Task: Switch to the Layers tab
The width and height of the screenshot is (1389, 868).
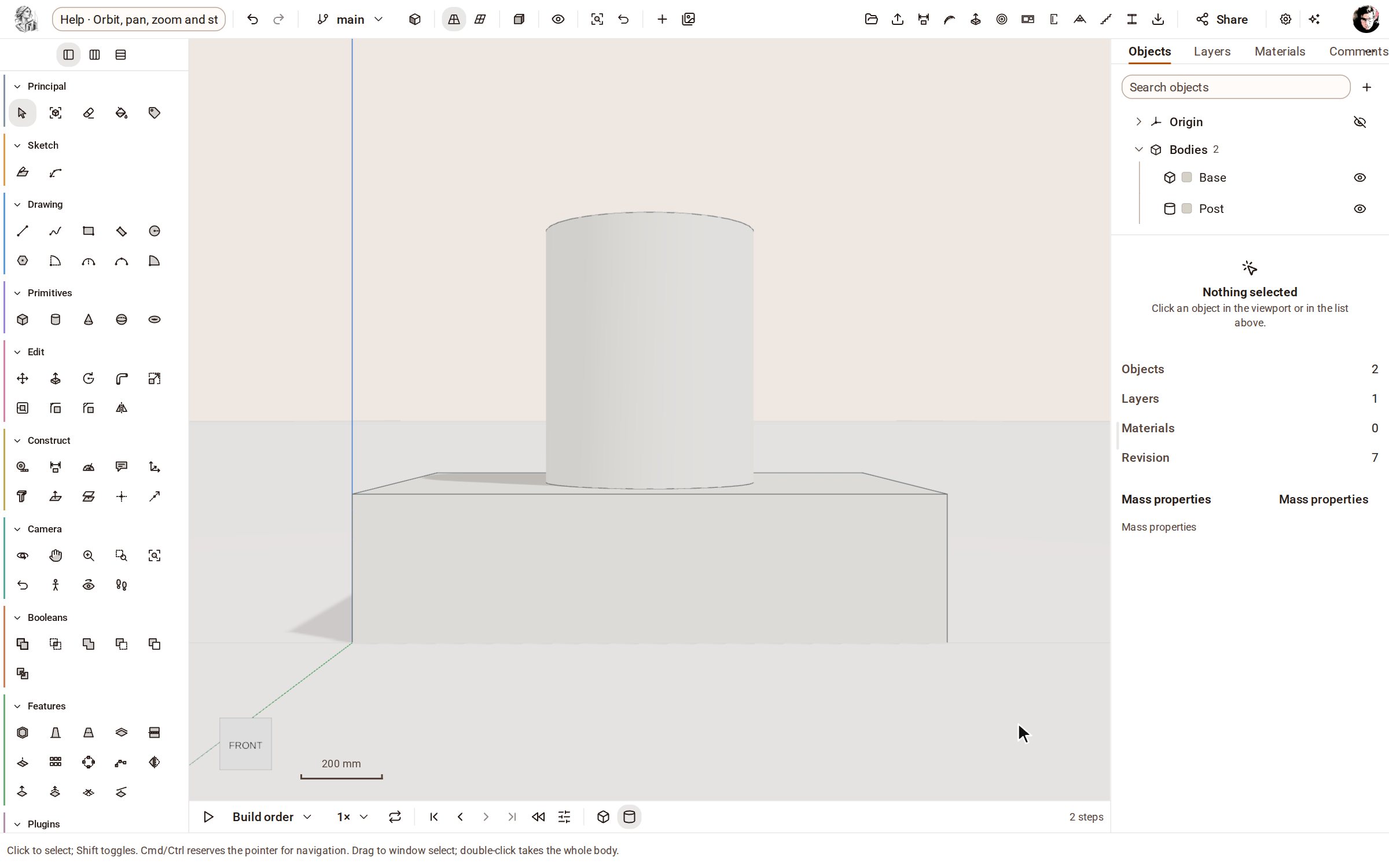Action: [x=1212, y=52]
